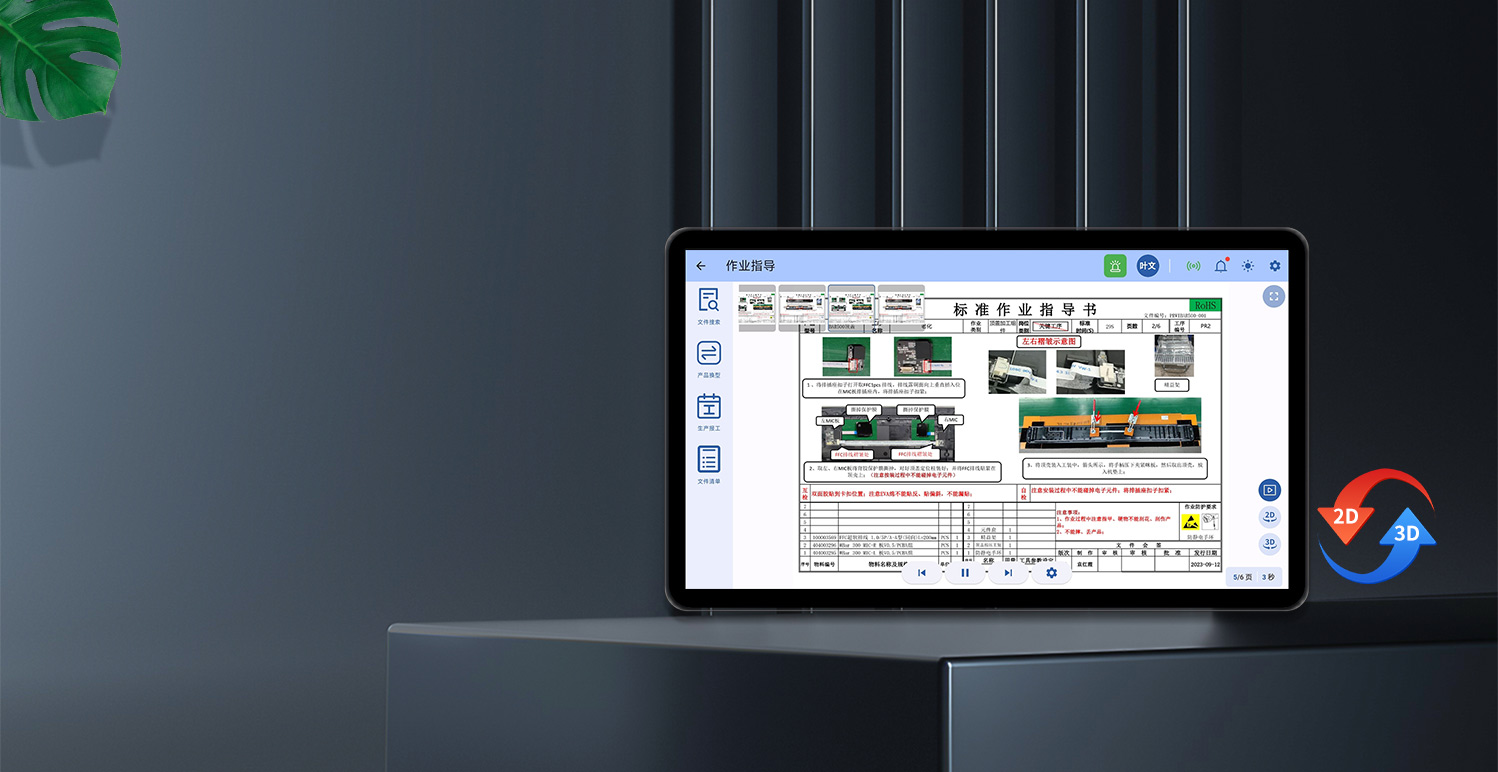
Task: Toggle brightness theme sun icon
Action: pyautogui.click(x=1248, y=266)
